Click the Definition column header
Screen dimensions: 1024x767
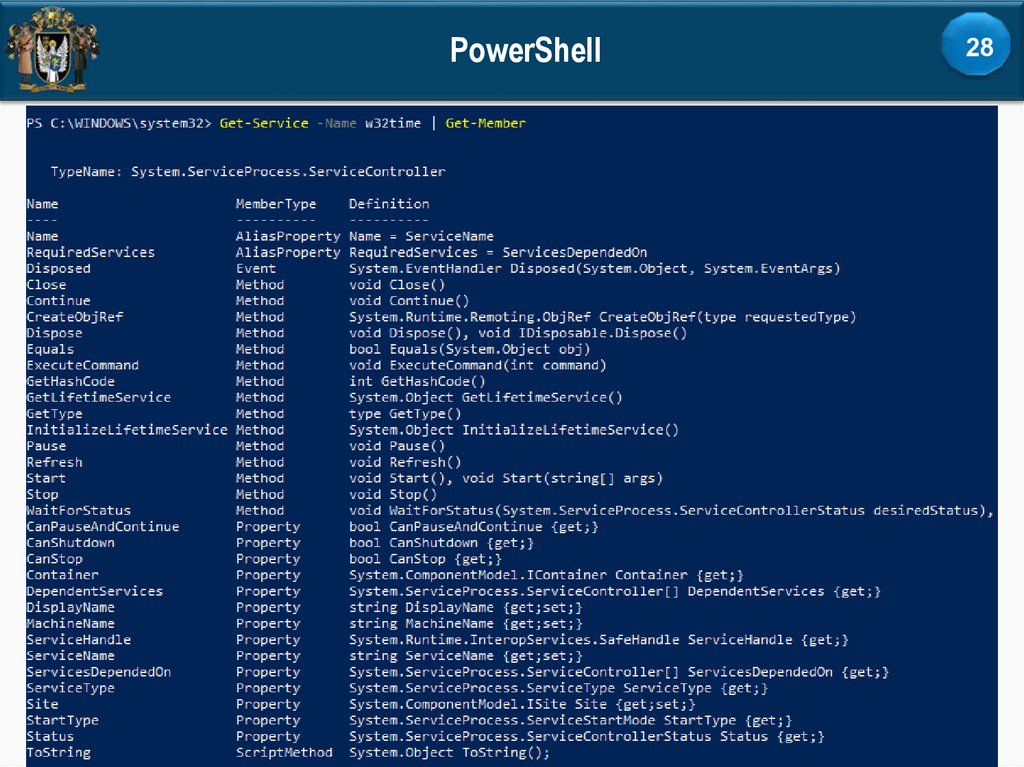[389, 204]
